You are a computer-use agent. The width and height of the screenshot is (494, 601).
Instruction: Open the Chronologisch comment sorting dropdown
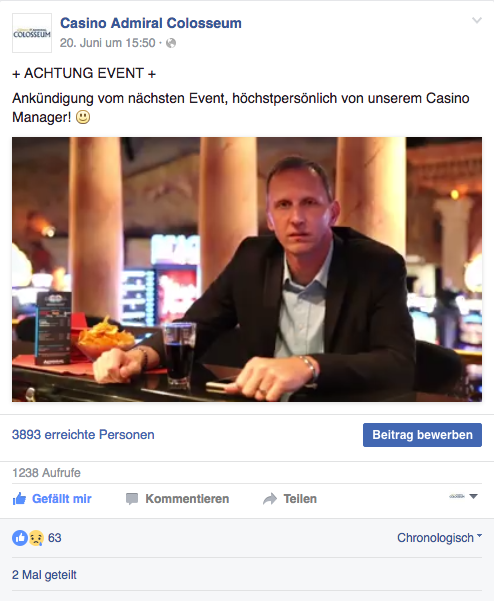tap(440, 538)
